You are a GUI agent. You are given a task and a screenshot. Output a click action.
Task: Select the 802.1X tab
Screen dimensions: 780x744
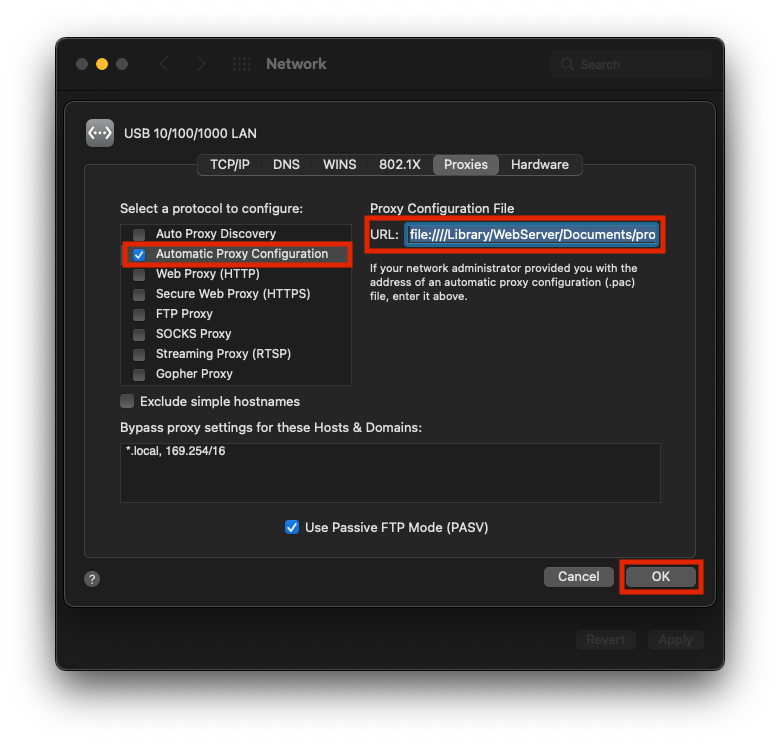pyautogui.click(x=400, y=164)
